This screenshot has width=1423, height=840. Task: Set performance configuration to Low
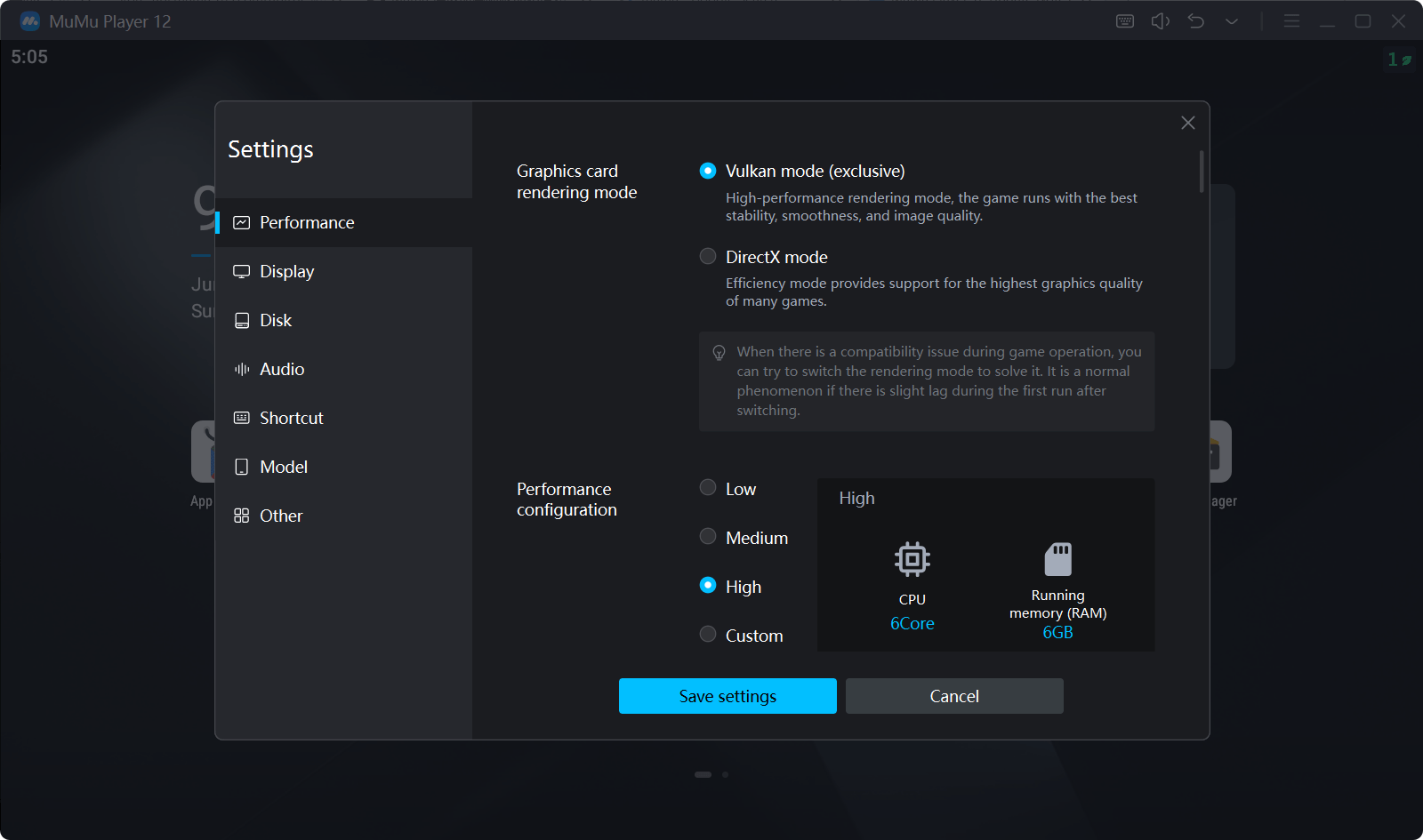pyautogui.click(x=708, y=488)
